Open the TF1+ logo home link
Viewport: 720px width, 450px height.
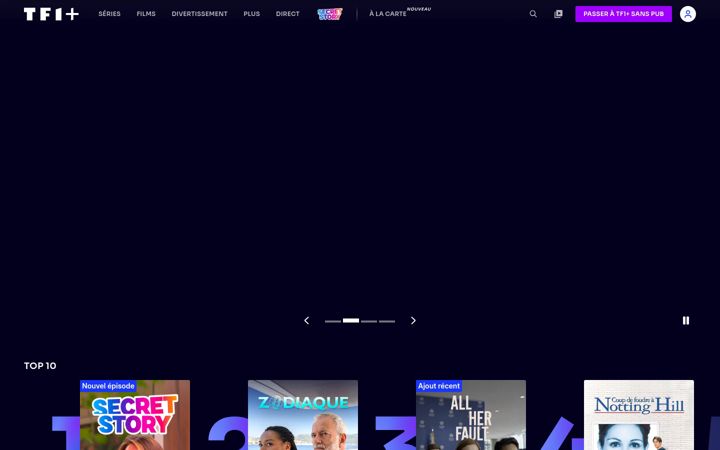[51, 14]
